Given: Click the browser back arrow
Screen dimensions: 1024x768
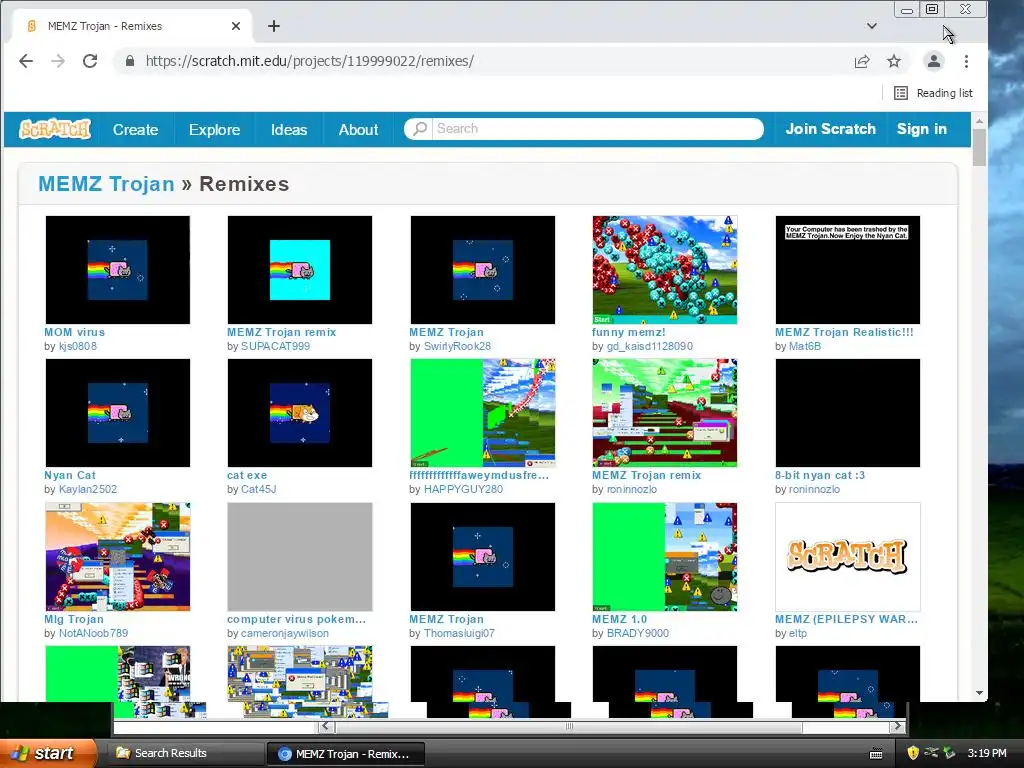Looking at the screenshot, I should coord(26,61).
